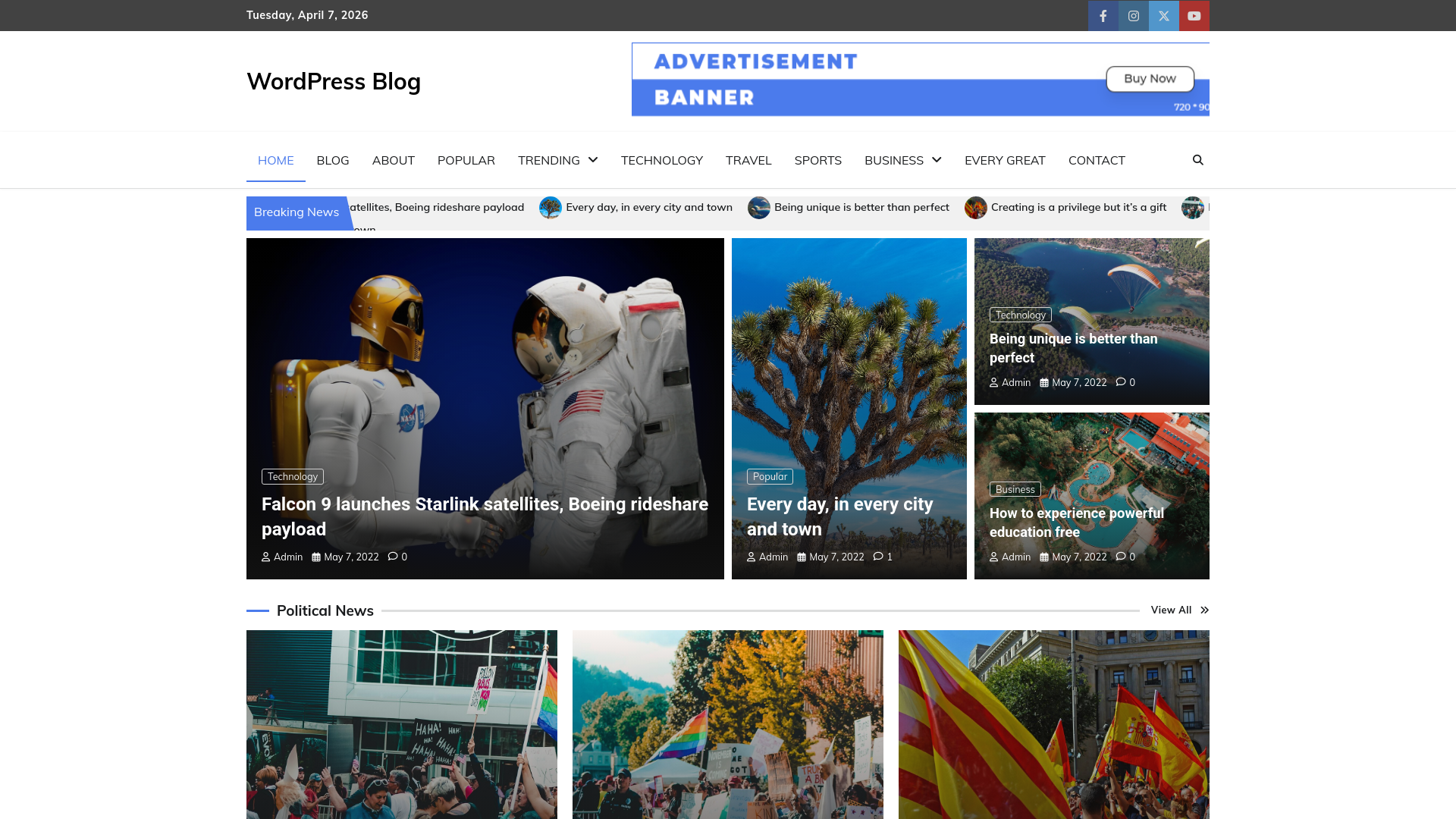Click the May 7, 2022 date on the Falcon 9 post
Viewport: 1456px width, 819px height.
(x=345, y=557)
